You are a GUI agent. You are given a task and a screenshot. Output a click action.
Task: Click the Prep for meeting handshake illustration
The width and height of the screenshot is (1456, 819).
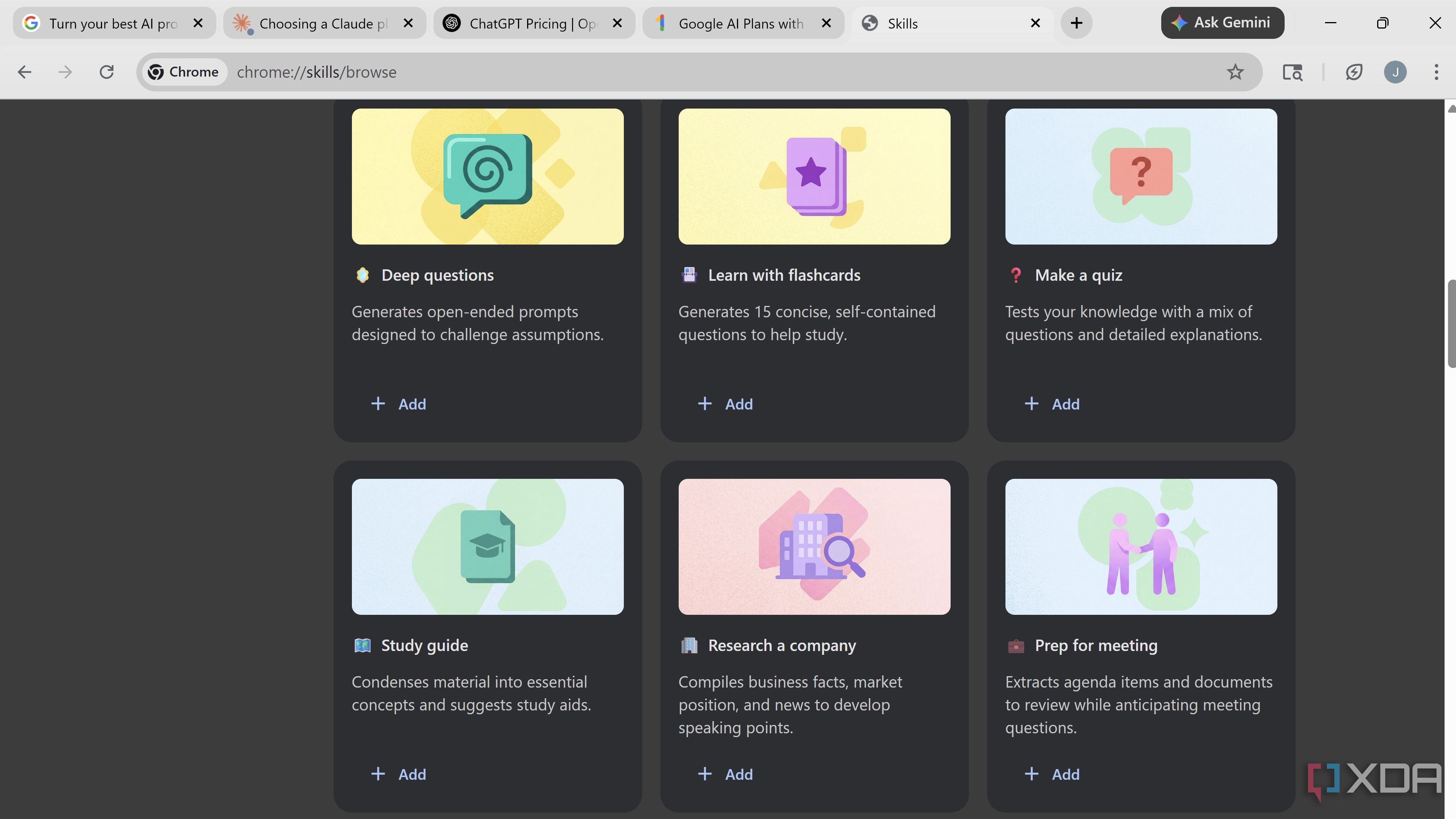[1141, 547]
